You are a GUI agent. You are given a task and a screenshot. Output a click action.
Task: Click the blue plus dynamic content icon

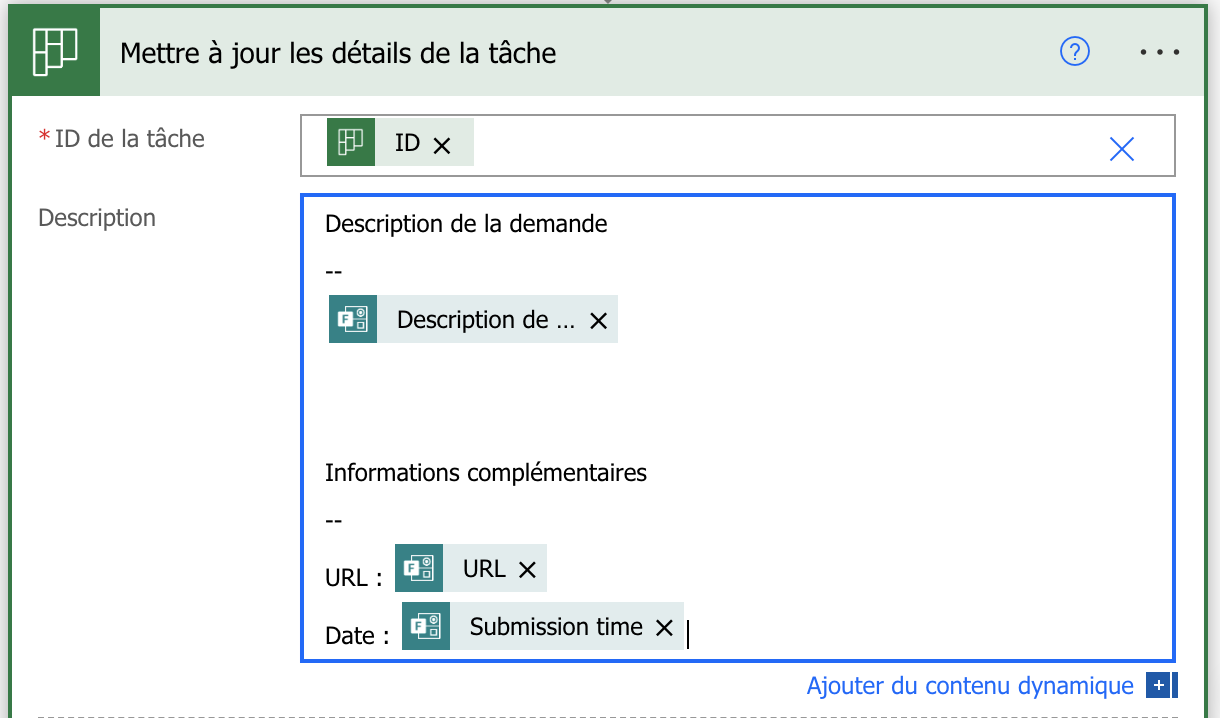pyautogui.click(x=1160, y=686)
